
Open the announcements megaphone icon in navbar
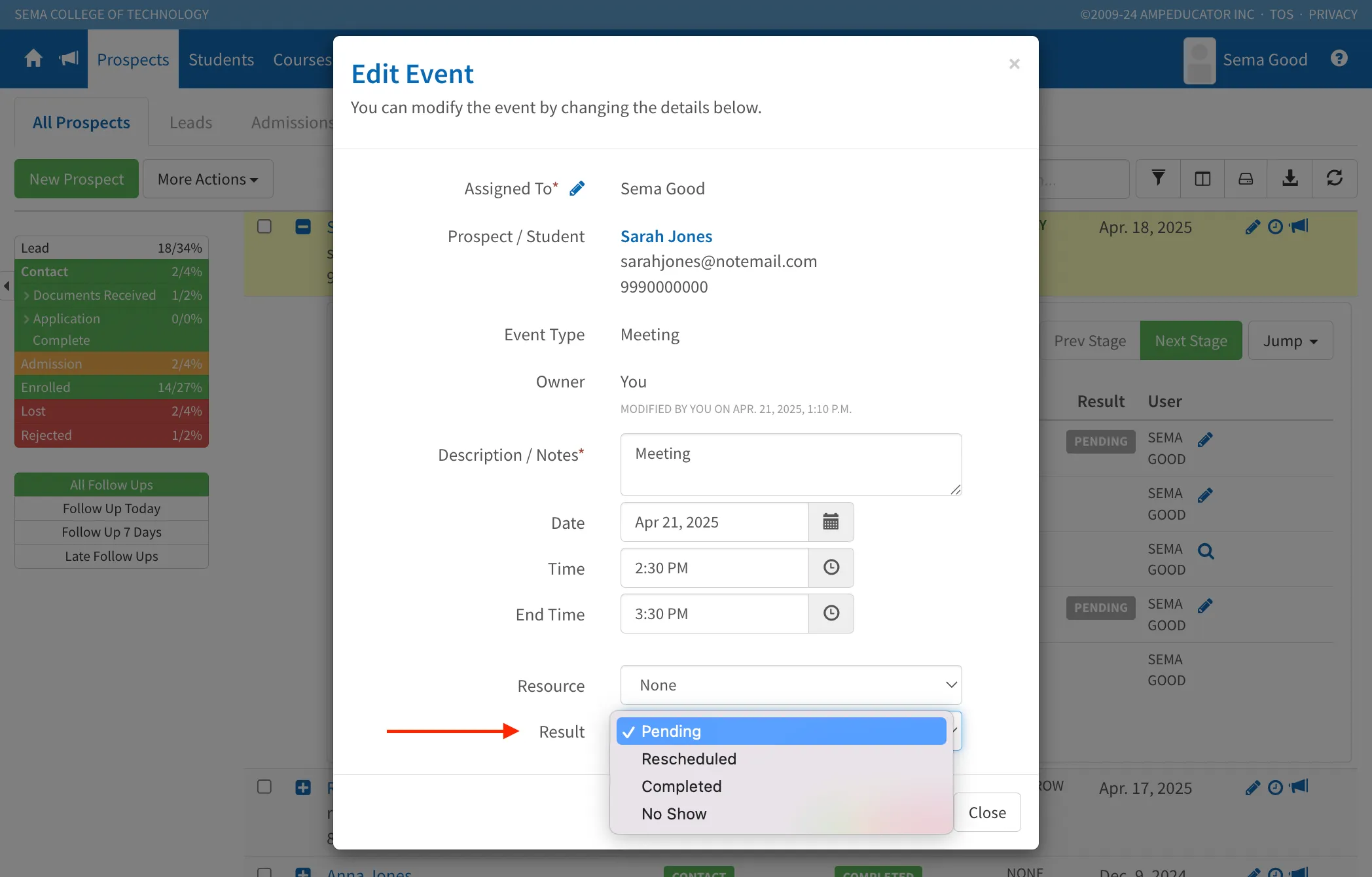pyautogui.click(x=69, y=59)
